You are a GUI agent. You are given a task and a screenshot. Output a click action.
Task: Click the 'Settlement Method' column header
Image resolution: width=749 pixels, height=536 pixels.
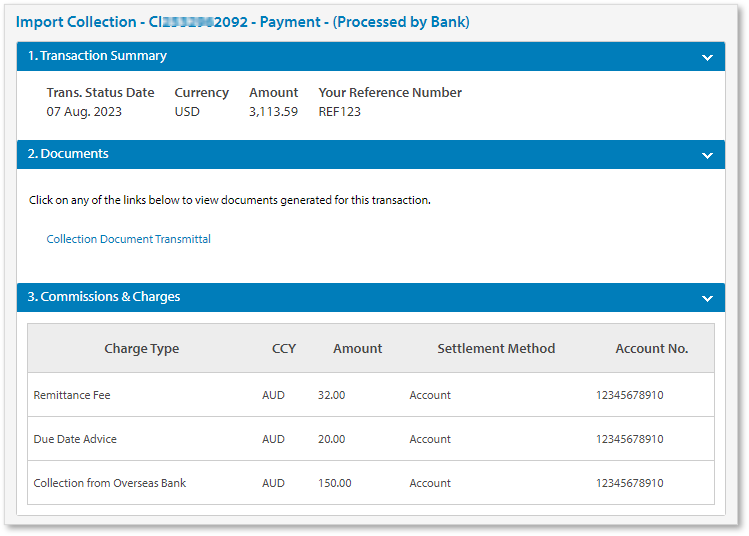(x=496, y=349)
